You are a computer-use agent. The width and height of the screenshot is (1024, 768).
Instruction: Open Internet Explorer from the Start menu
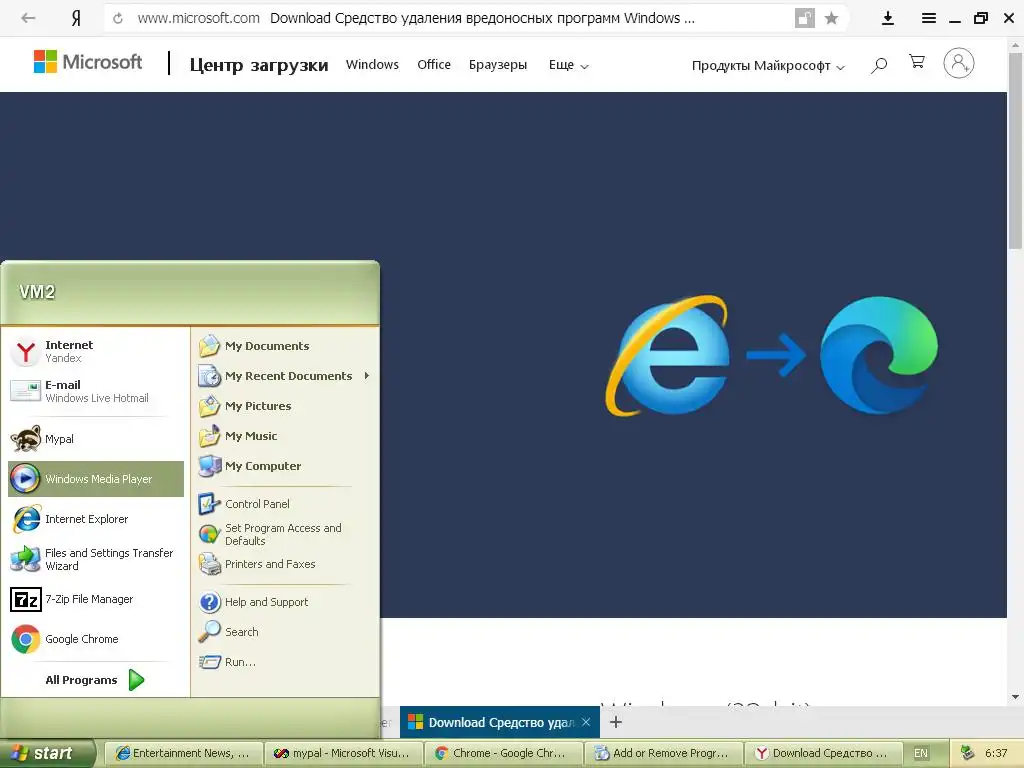[96, 519]
